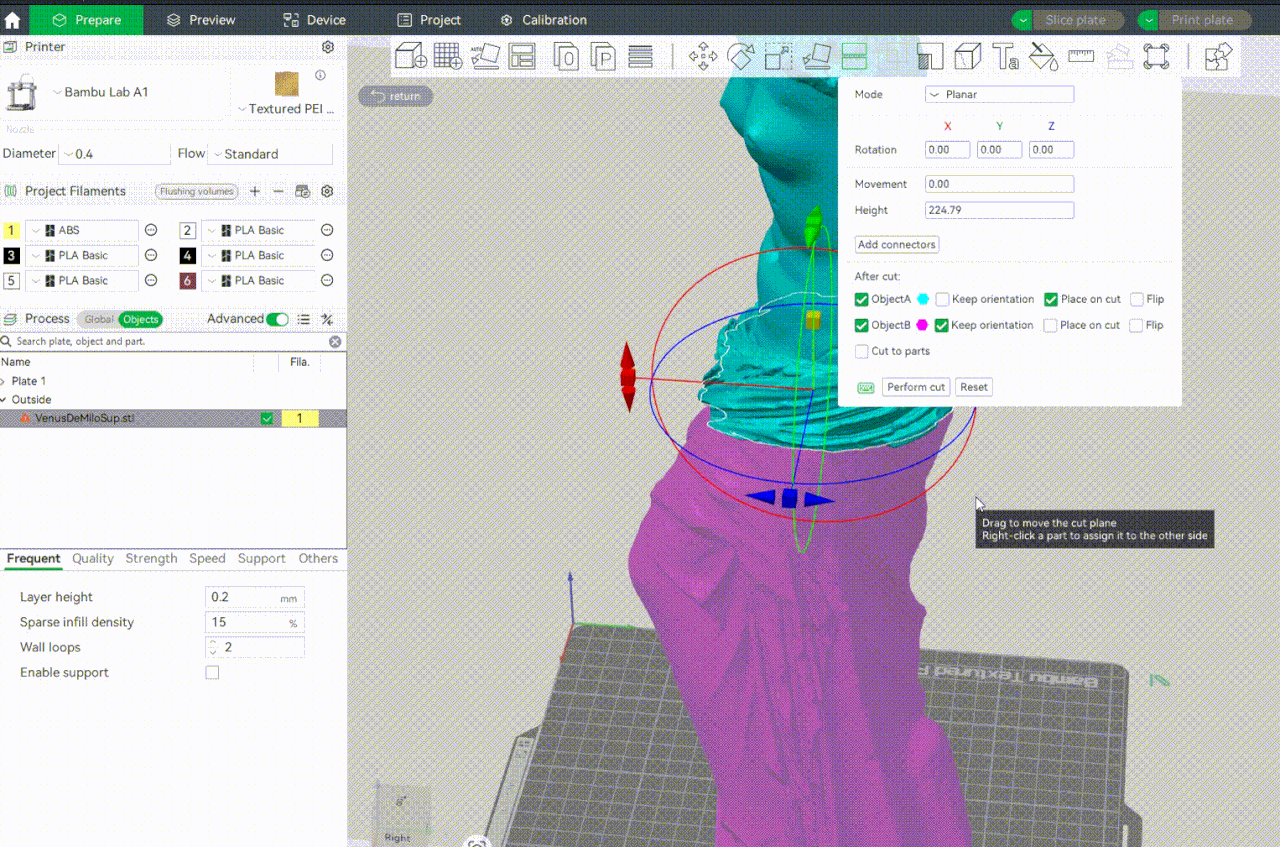This screenshot has width=1280, height=847.
Task: Toggle the Advanced switch
Action: coord(277,319)
